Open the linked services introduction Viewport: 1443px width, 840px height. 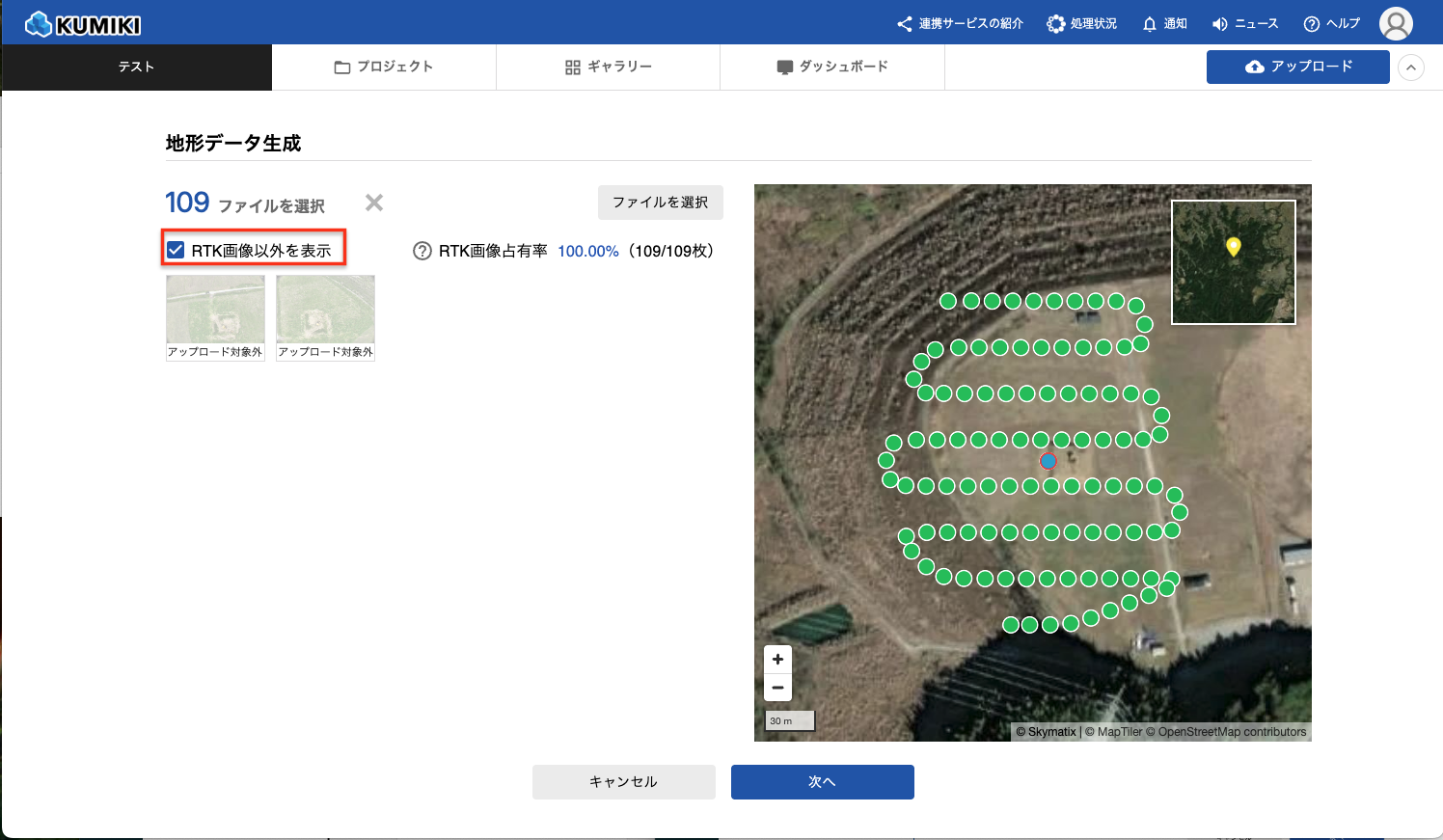tap(960, 24)
